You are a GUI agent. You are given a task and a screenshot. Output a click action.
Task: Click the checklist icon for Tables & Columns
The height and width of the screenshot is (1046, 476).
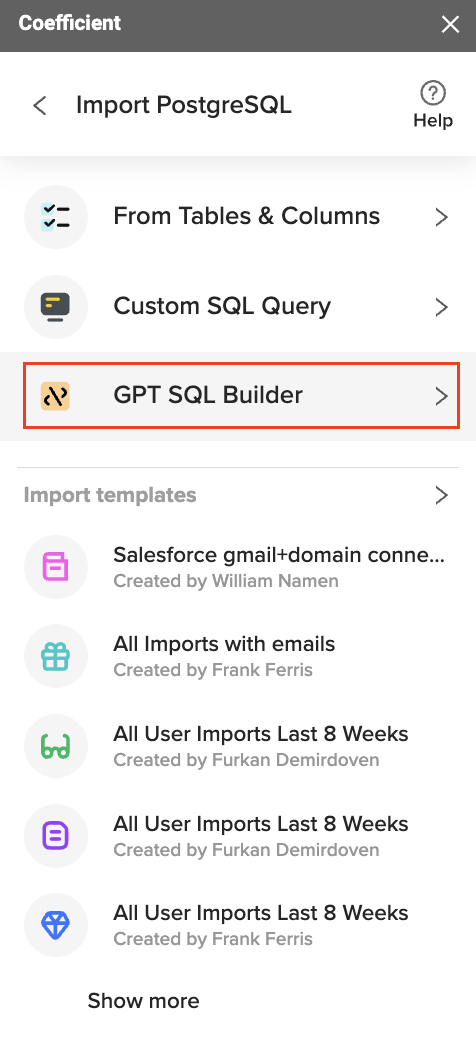(55, 217)
